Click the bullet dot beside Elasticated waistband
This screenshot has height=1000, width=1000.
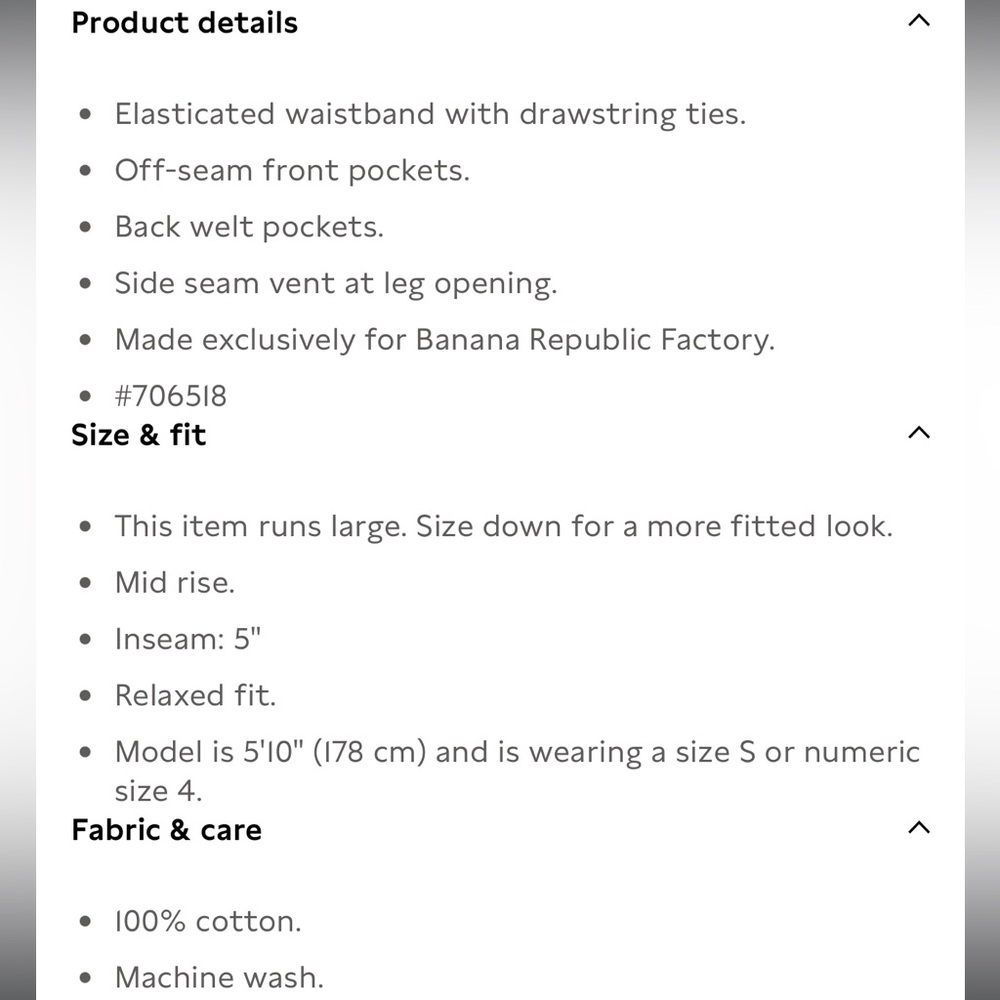85,115
